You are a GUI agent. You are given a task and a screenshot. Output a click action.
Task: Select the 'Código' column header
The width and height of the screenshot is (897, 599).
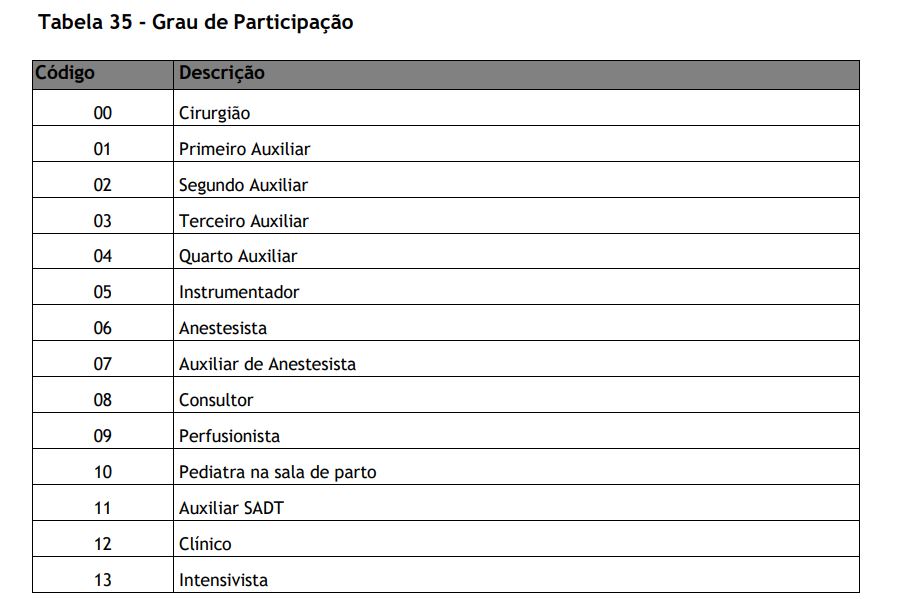point(65,73)
